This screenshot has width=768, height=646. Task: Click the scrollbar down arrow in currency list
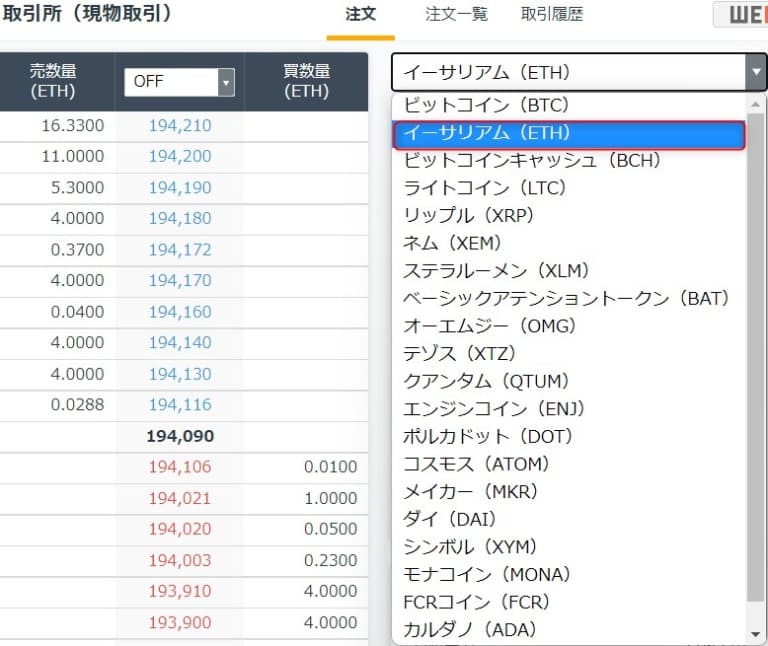pos(756,634)
